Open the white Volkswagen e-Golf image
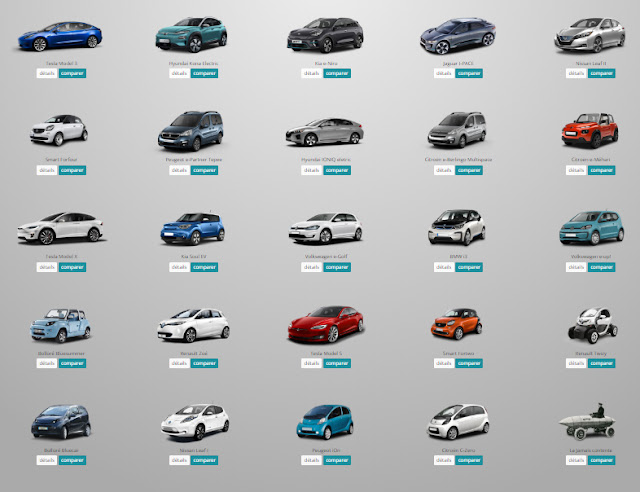Image resolution: width=640 pixels, height=492 pixels. click(325, 228)
